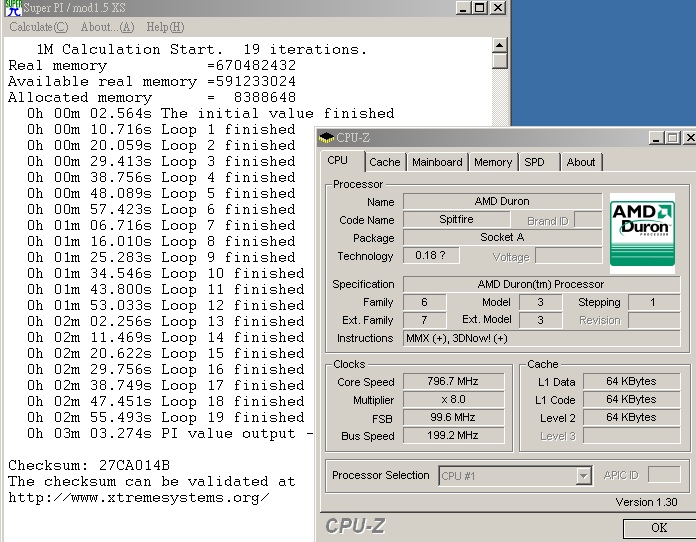Click the Spitfire Code Name field
This screenshot has height=542, width=696.
(456, 219)
